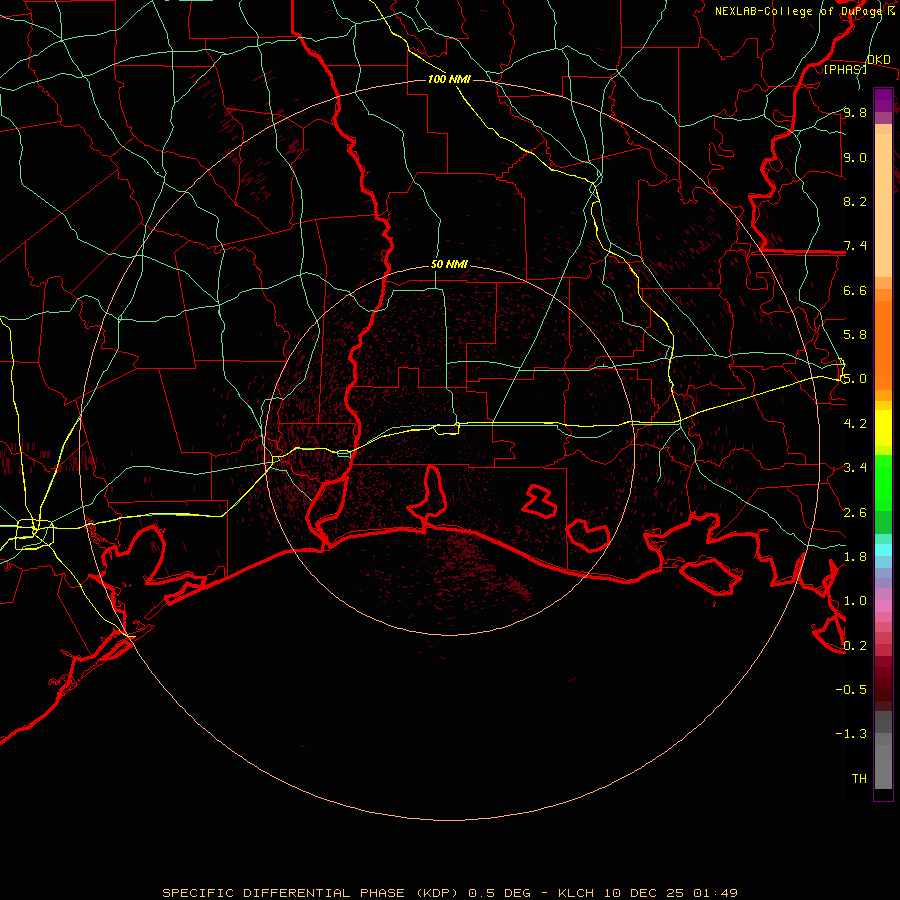Click the 1.8 scale label
The height and width of the screenshot is (900, 900).
pyautogui.click(x=855, y=556)
